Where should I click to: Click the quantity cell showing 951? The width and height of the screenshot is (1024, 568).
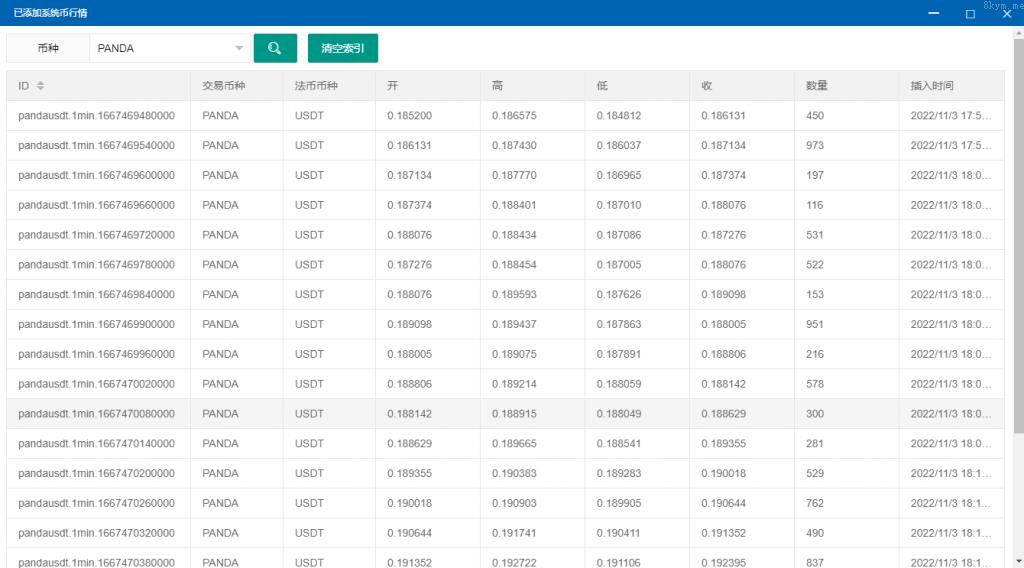[815, 325]
